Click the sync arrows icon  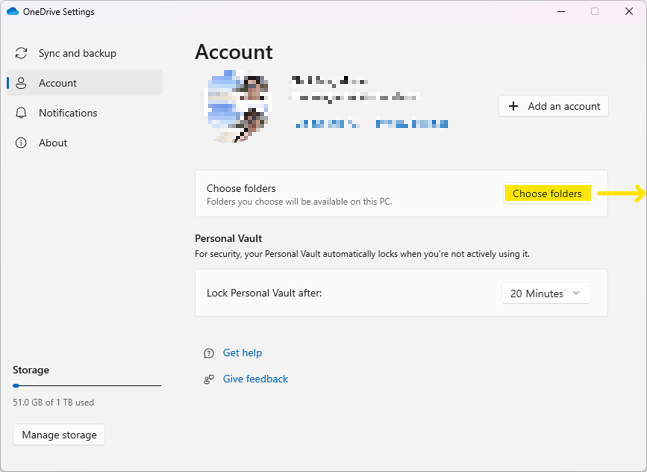21,53
